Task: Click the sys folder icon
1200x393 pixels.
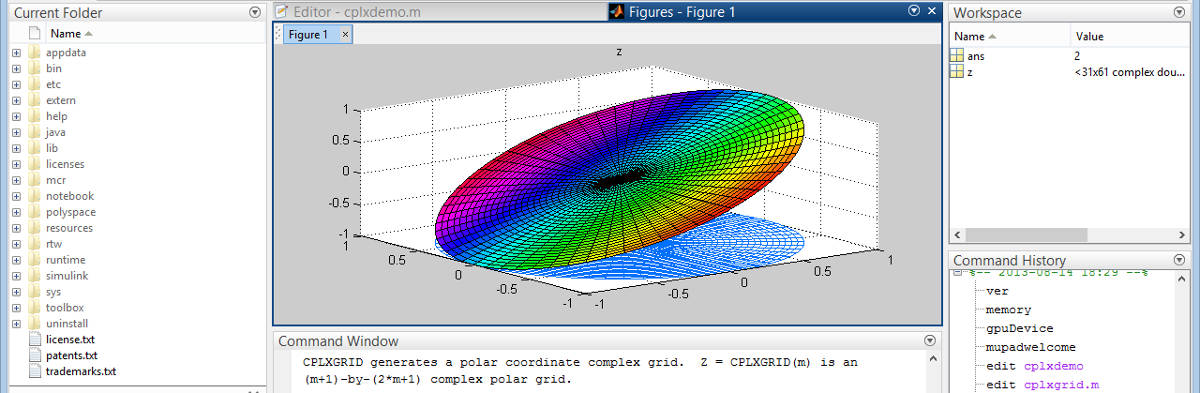Action: [35, 292]
